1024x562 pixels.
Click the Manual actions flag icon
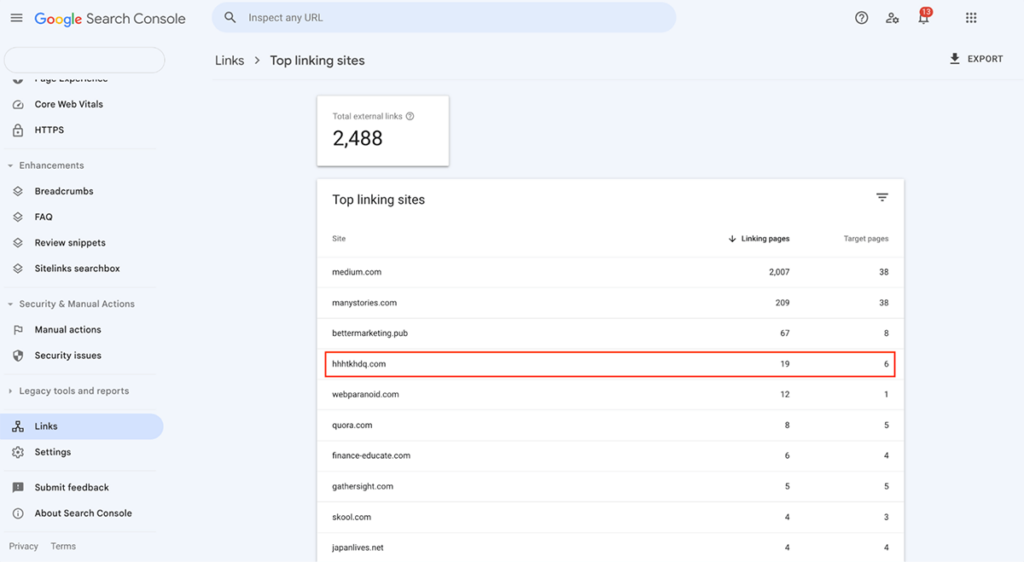point(18,330)
